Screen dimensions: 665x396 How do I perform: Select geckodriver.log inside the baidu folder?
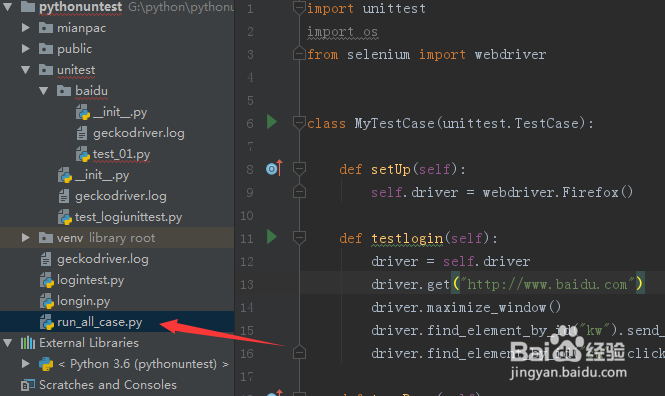coord(139,133)
